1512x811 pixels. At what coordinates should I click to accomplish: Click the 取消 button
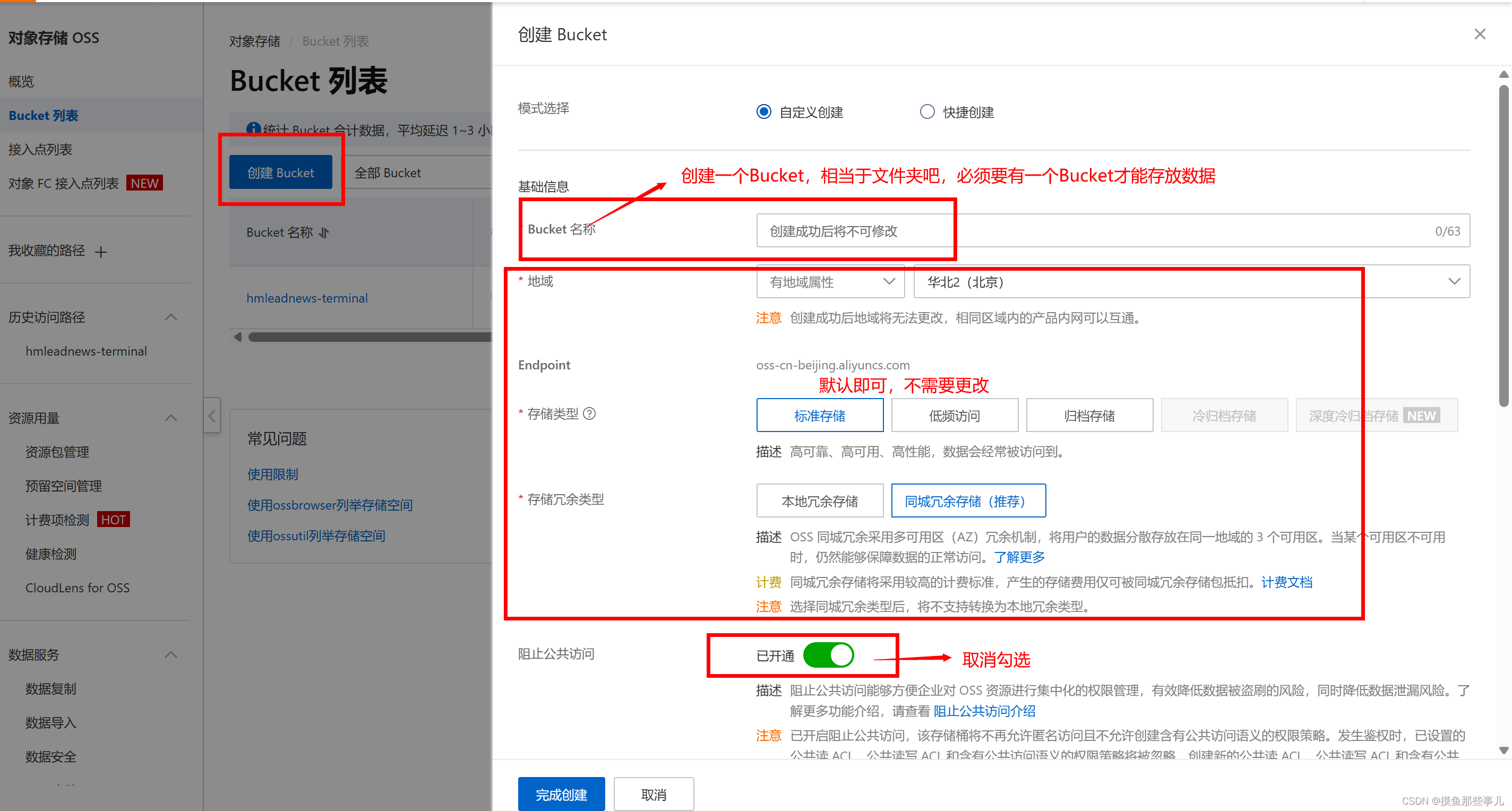[654, 794]
